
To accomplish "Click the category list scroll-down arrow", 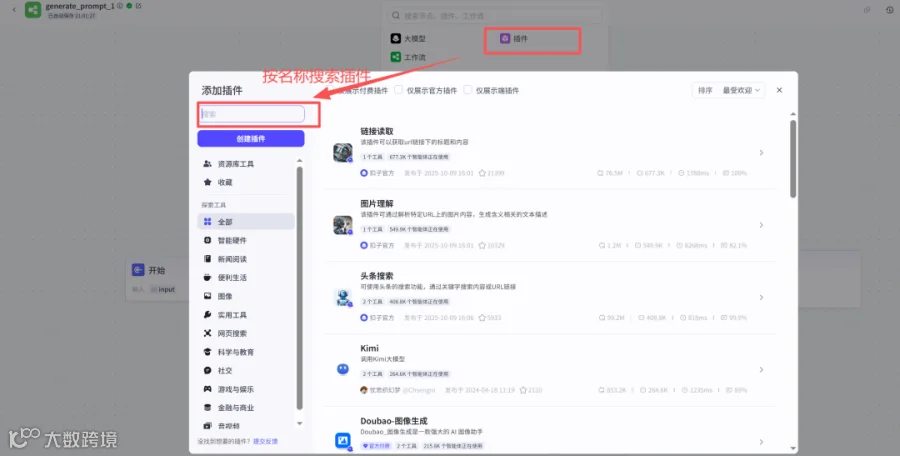I will 299,423.
